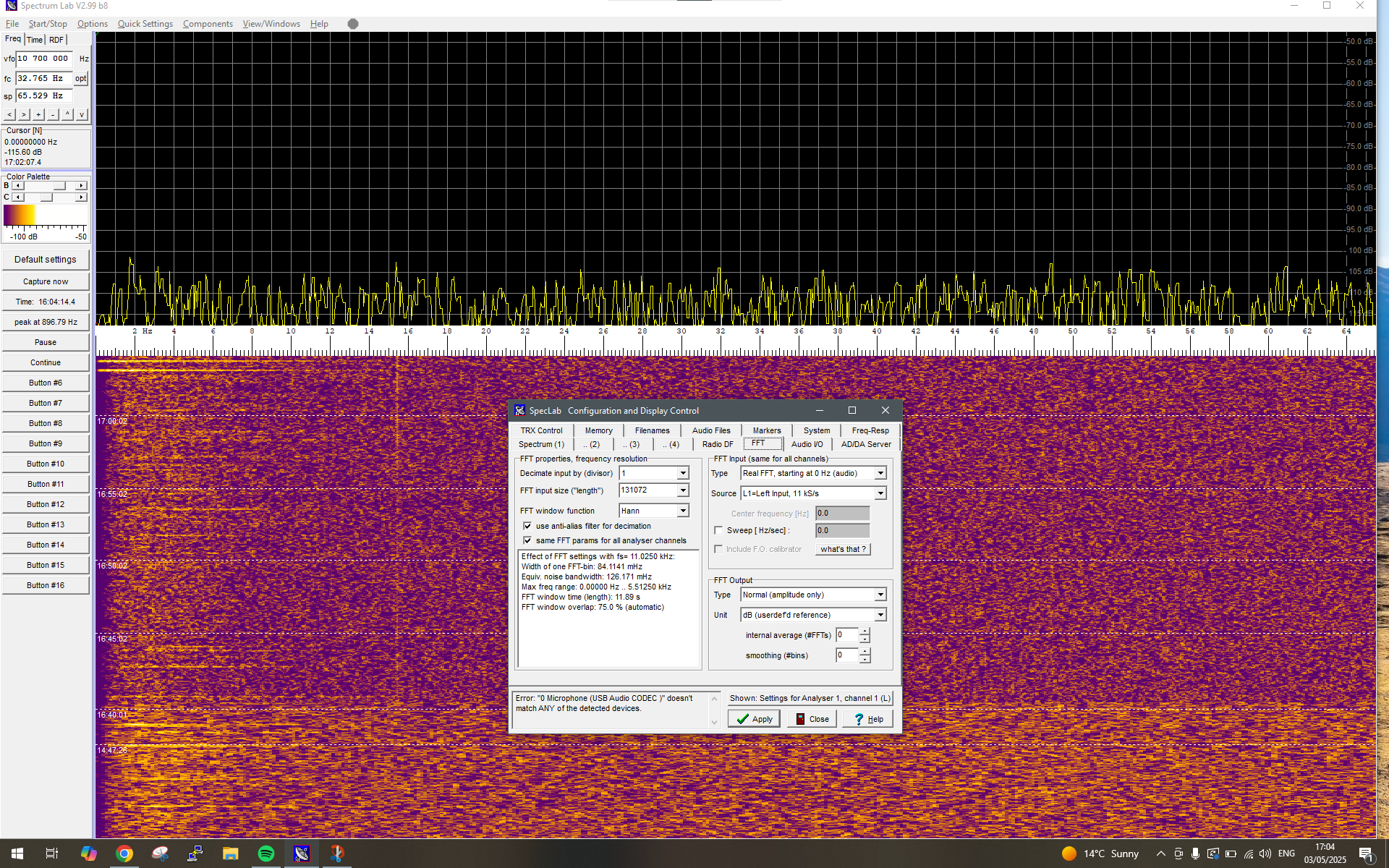
Task: Open the File menu
Action: pos(12,24)
